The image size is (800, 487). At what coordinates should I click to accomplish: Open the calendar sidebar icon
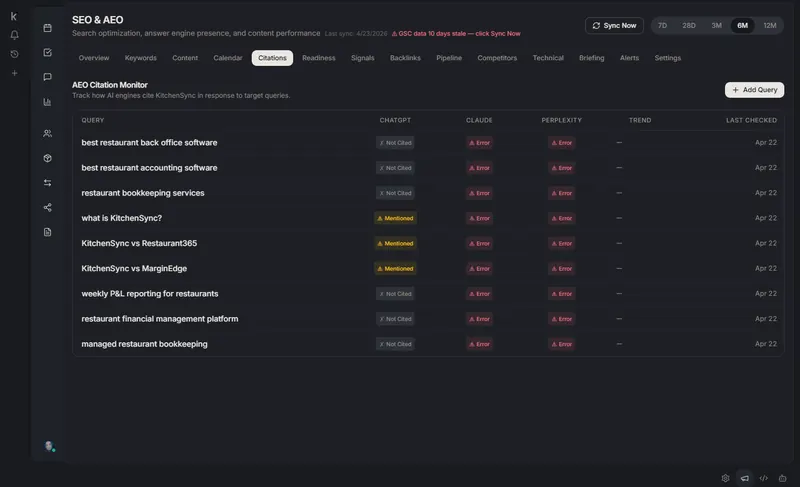(x=47, y=28)
